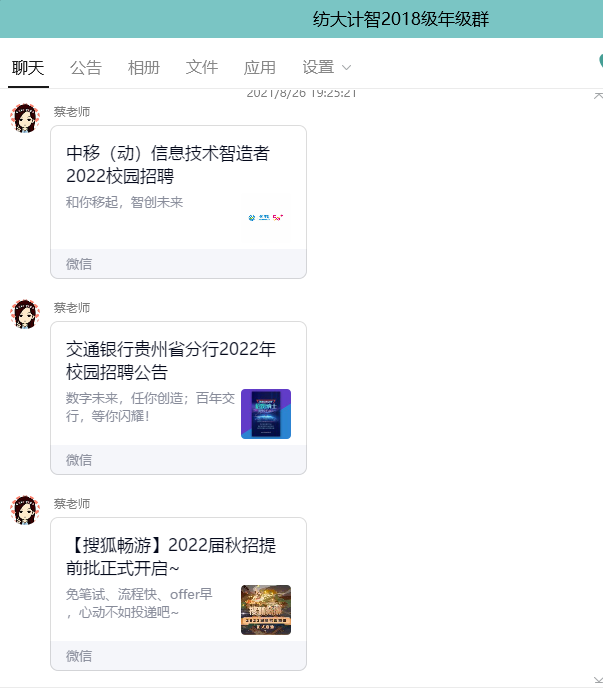
Task: Open the 应用 apps tab
Action: click(x=260, y=68)
